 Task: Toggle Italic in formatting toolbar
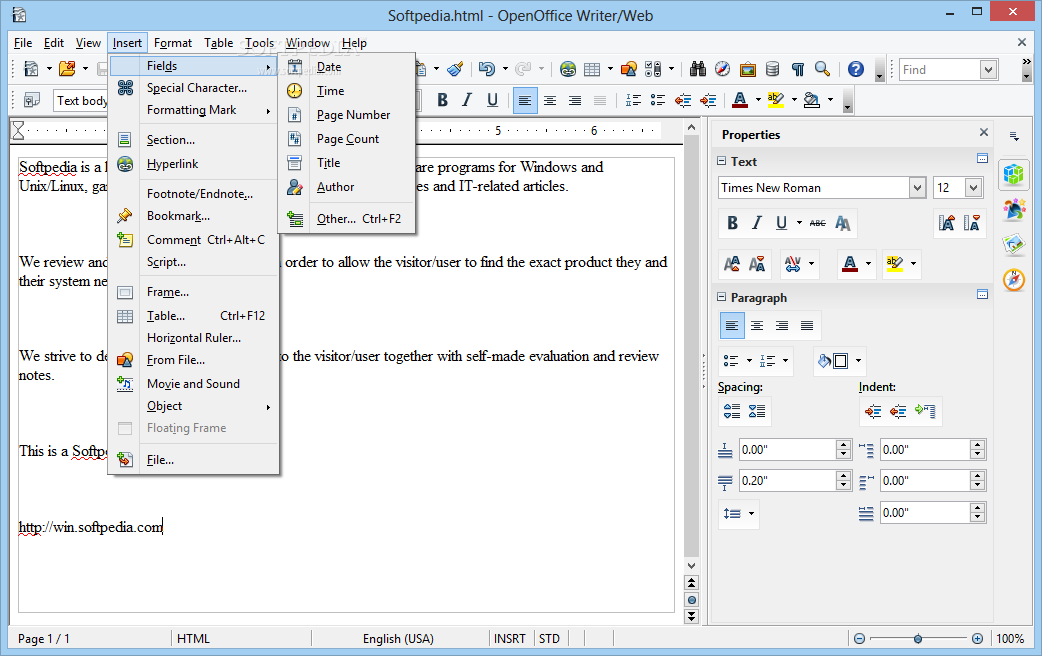pos(467,100)
